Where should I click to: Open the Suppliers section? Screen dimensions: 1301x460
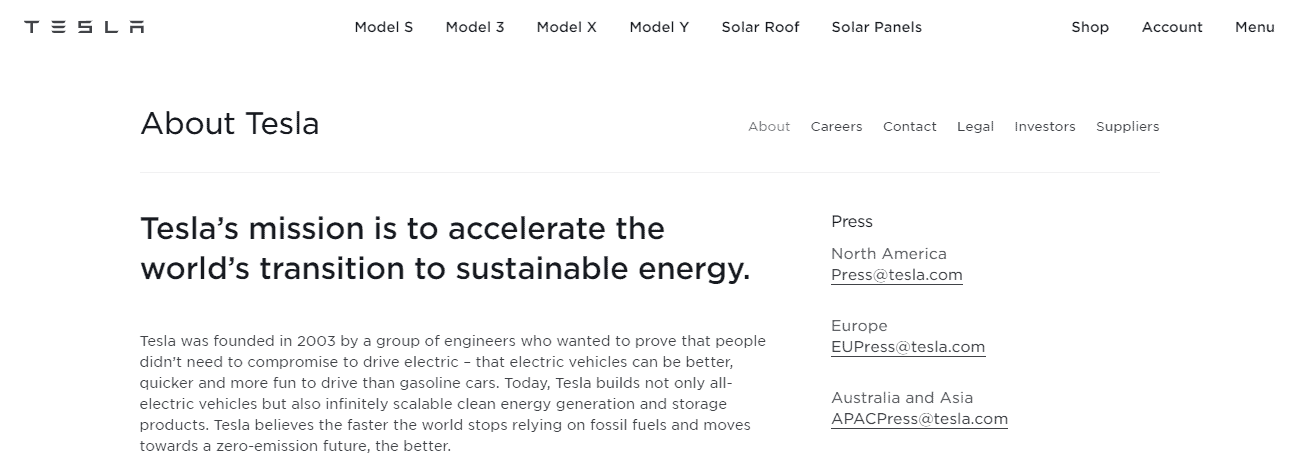(1127, 127)
